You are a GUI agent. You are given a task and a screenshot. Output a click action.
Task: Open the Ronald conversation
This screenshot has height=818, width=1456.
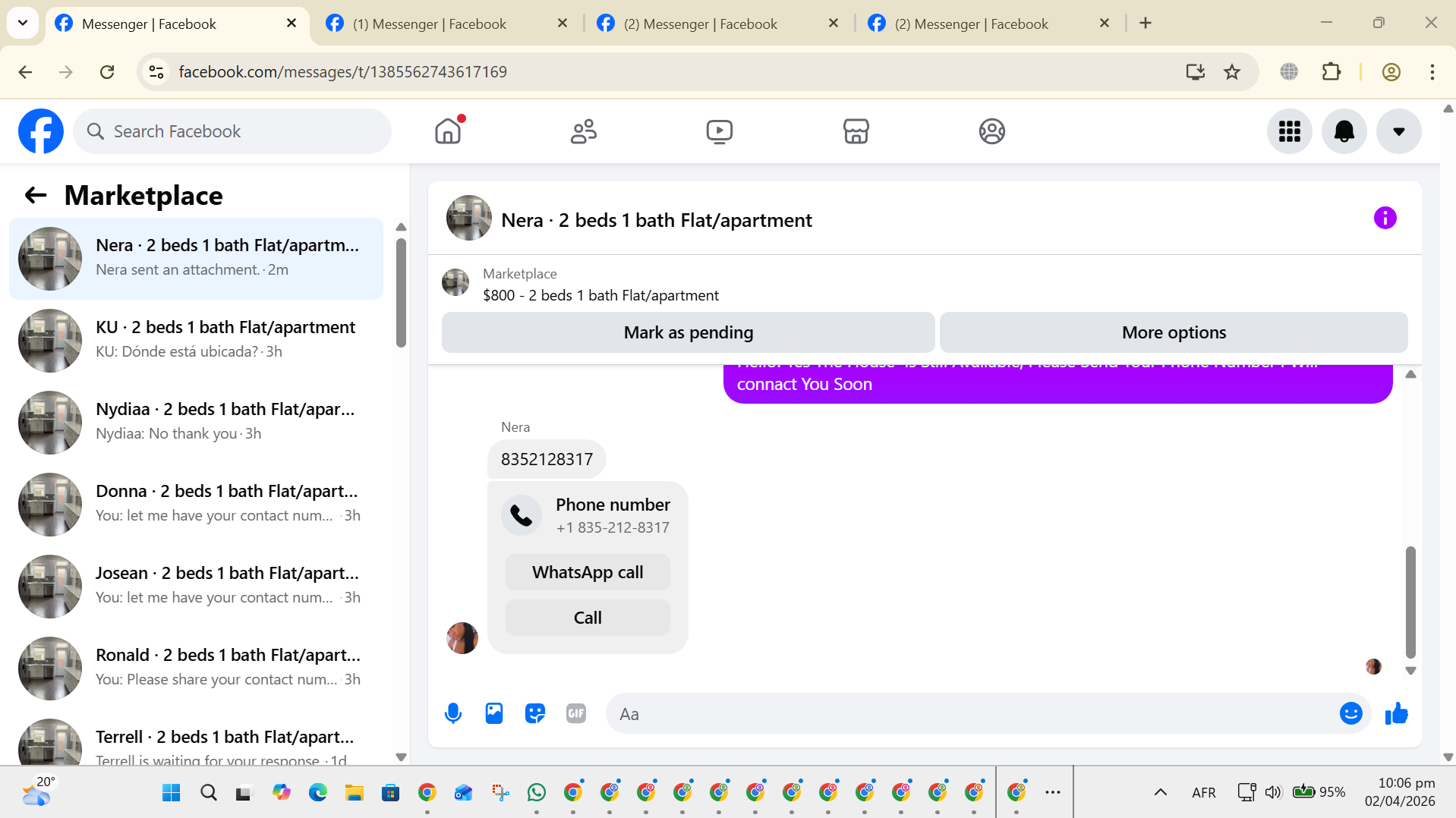[x=196, y=669]
